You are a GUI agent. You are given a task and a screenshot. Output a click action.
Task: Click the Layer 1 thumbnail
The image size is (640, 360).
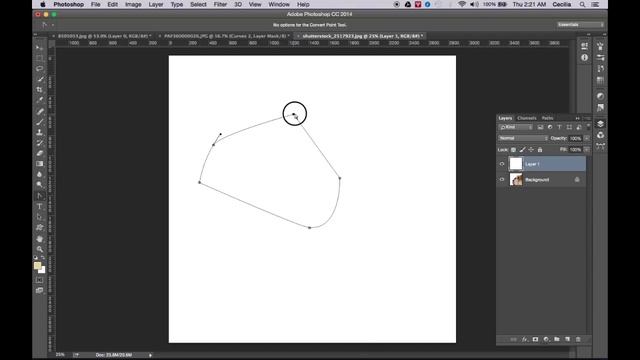click(516, 164)
